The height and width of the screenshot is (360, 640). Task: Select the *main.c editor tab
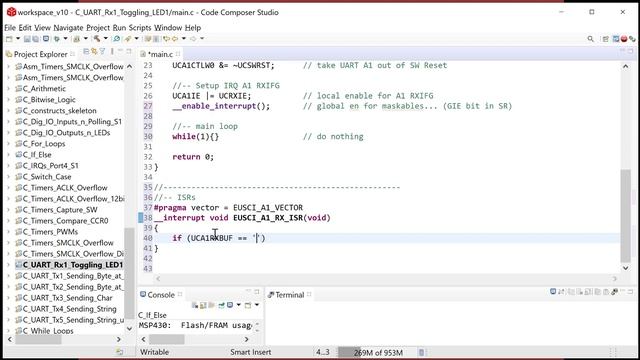160,54
